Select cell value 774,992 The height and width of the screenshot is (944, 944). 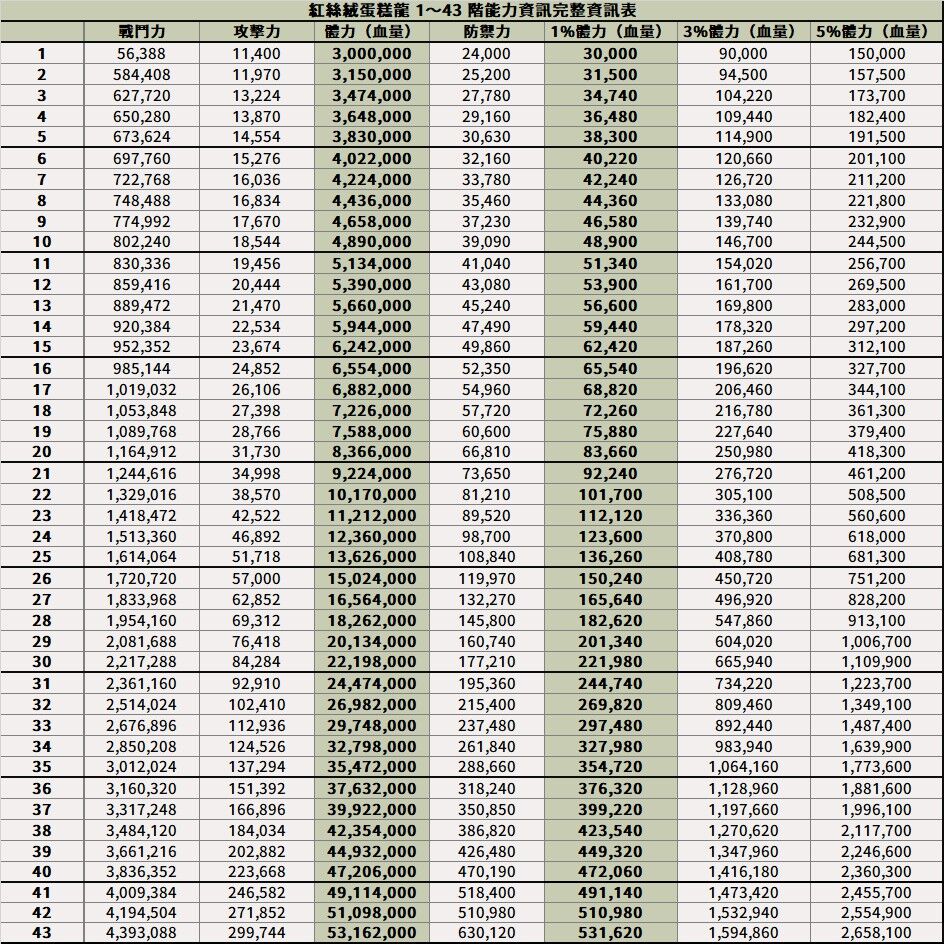tap(141, 222)
